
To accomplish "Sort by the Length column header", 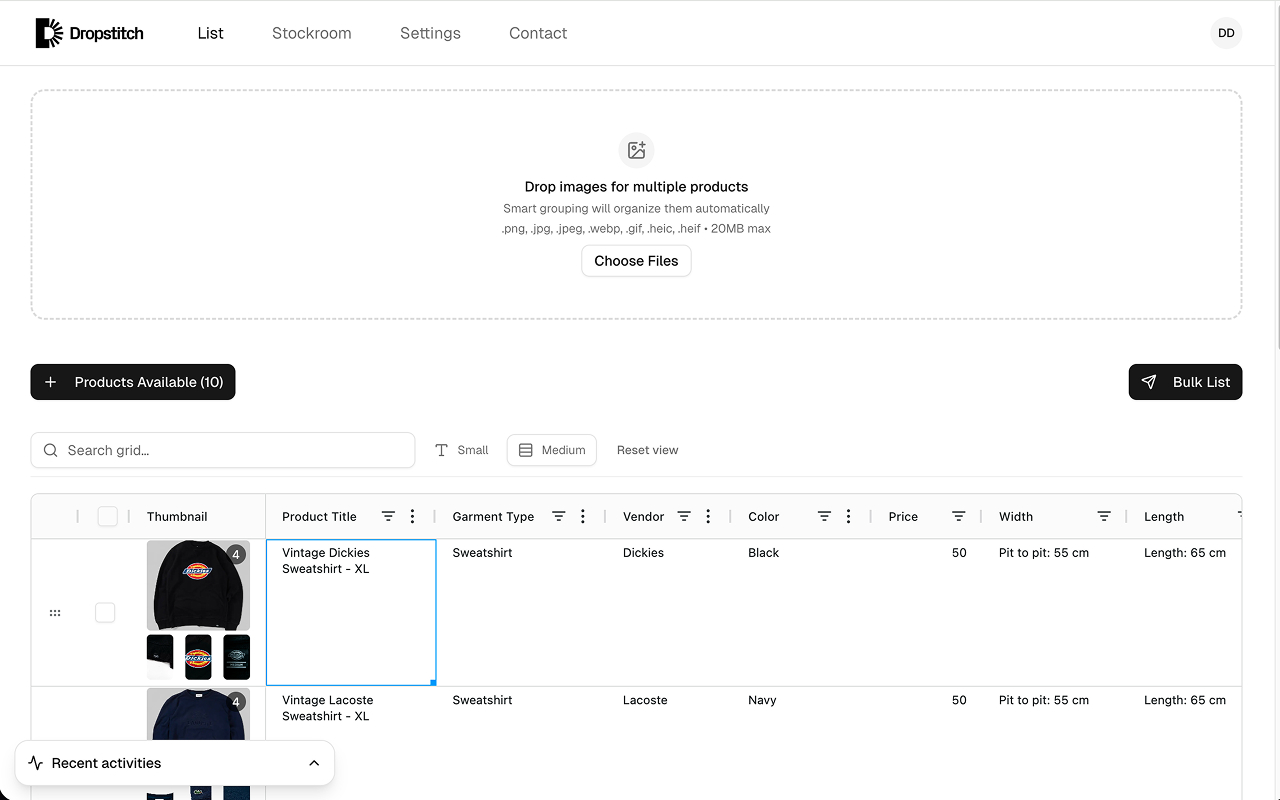I will (x=1164, y=517).
